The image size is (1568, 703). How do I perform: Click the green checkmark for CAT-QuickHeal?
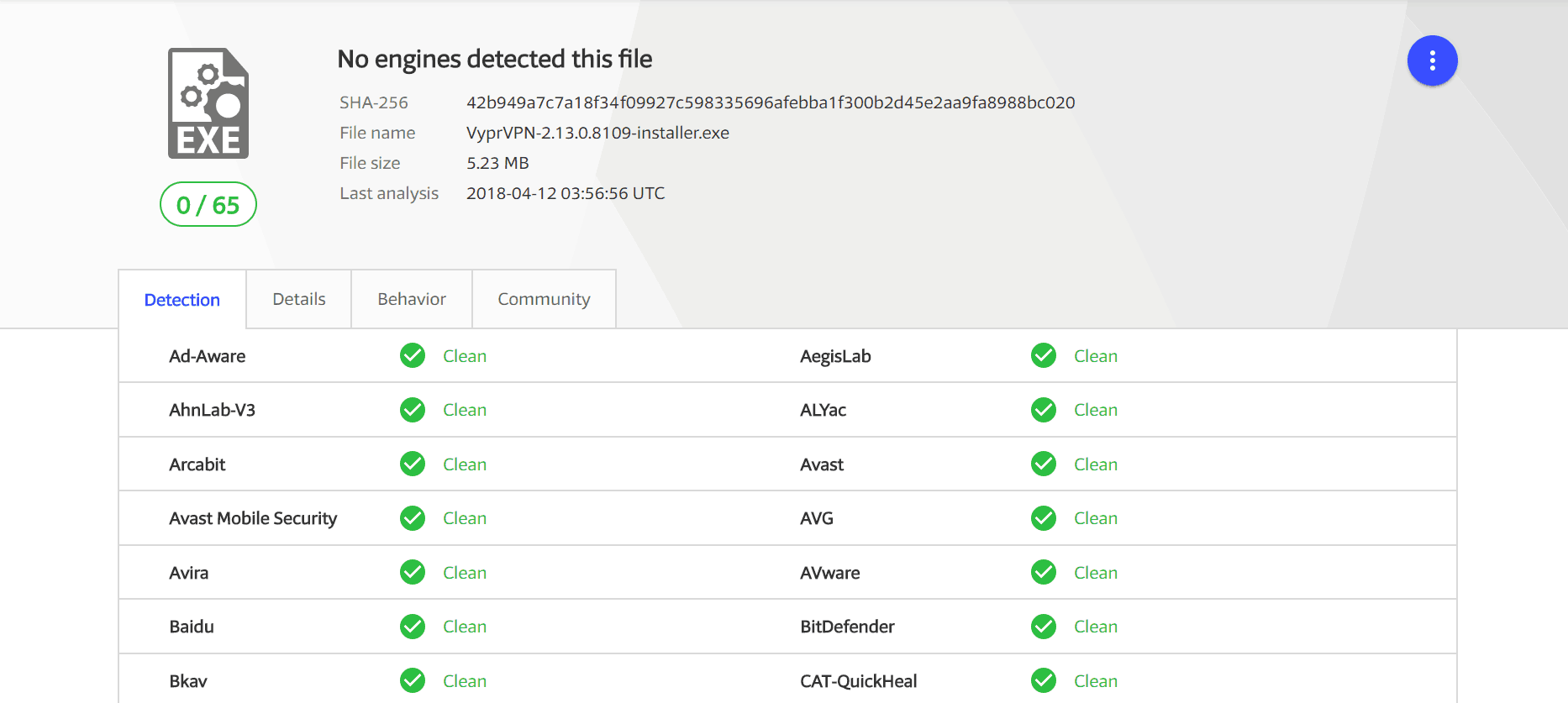[x=1044, y=681]
